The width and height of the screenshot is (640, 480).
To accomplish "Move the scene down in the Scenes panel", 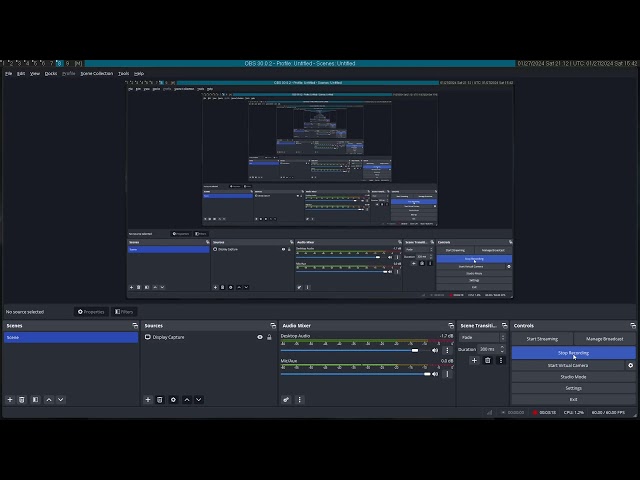I will (x=60, y=400).
